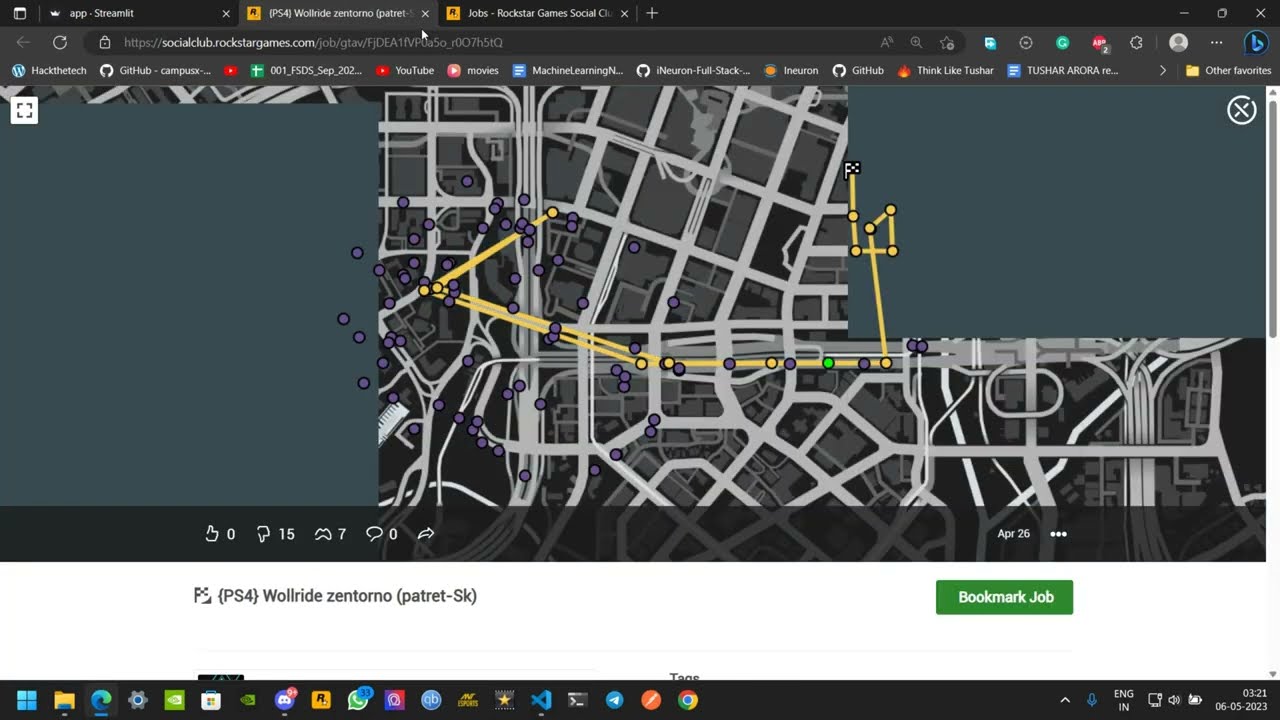Open Hackthetech bookmark
1280x720 pixels.
[49, 70]
